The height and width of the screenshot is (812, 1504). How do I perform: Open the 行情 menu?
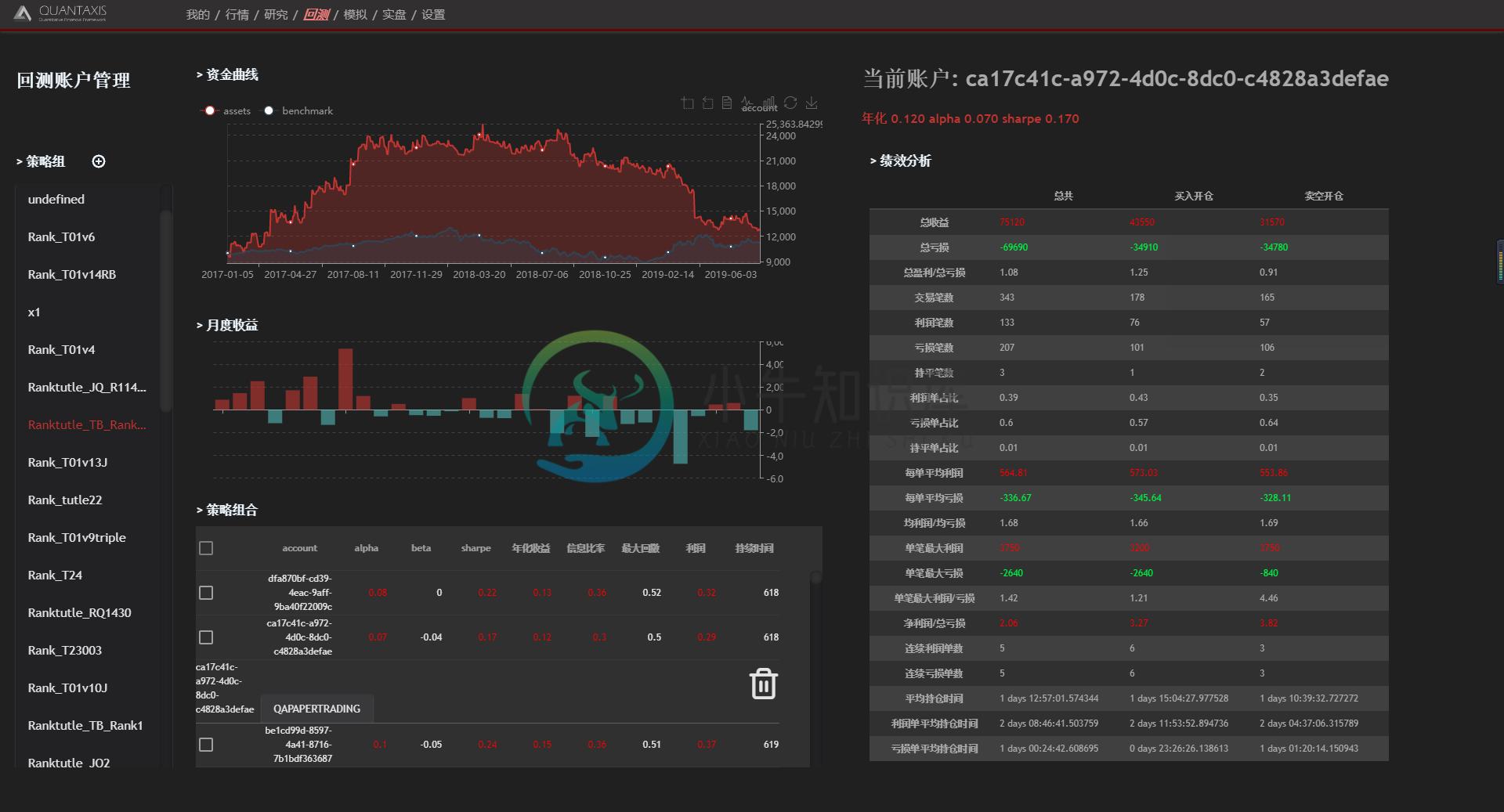[237, 15]
